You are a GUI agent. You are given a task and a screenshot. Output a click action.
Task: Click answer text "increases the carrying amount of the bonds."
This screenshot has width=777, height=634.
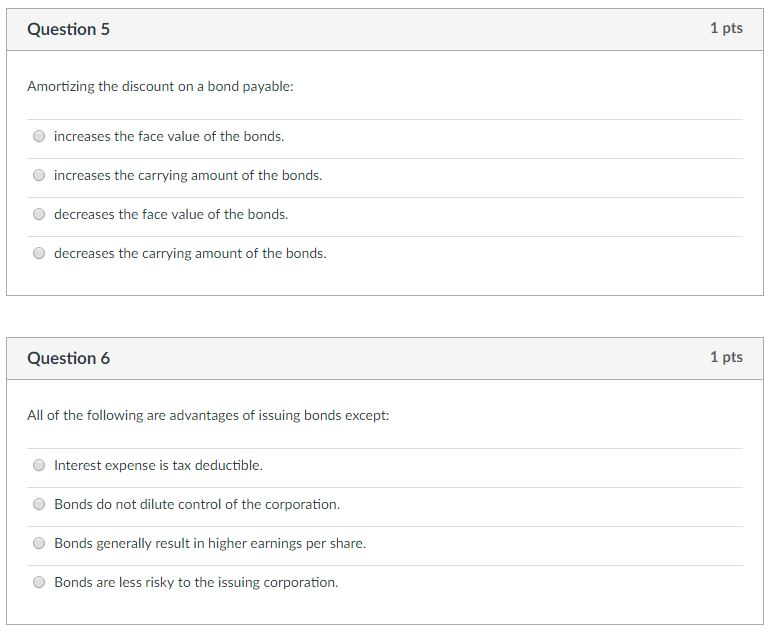188,175
